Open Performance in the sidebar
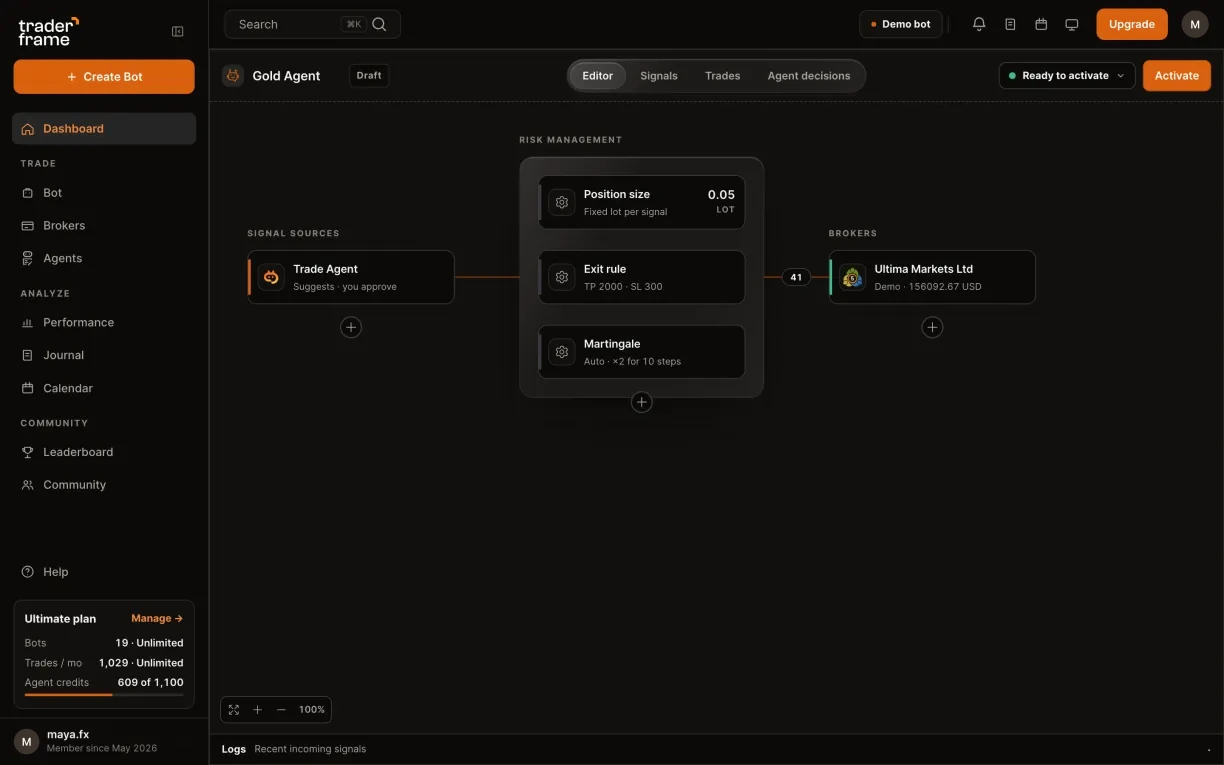The height and width of the screenshot is (765, 1224). pos(104,322)
